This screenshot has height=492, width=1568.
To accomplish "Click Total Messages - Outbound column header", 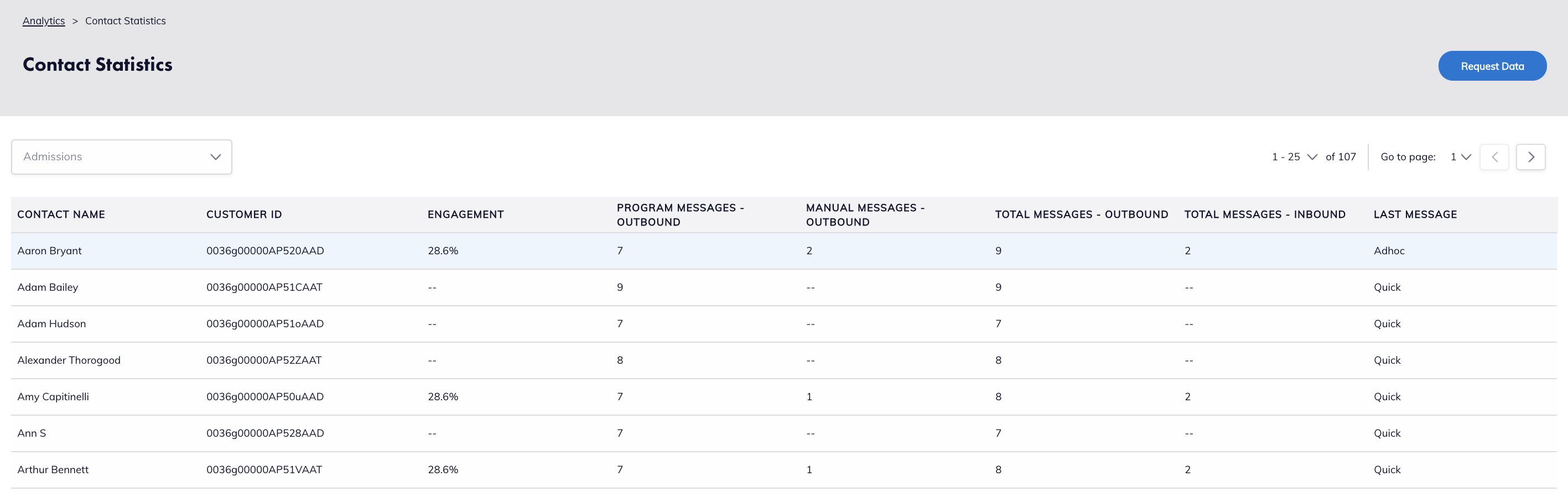I will [1082, 214].
